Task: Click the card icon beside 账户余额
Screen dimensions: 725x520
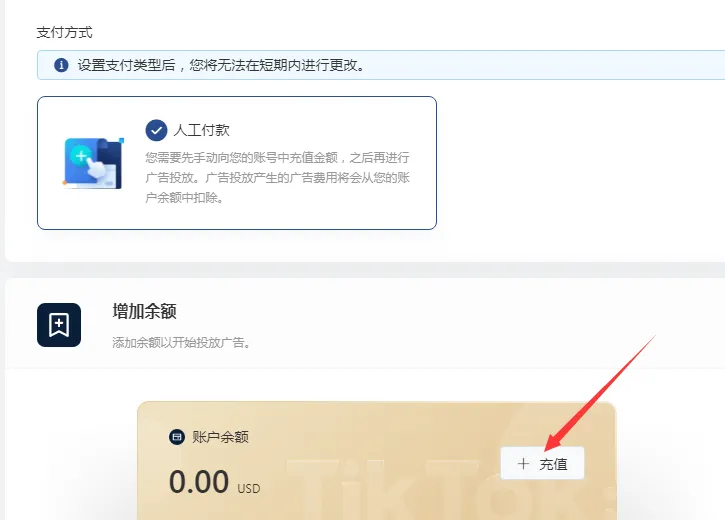Action: [177, 436]
